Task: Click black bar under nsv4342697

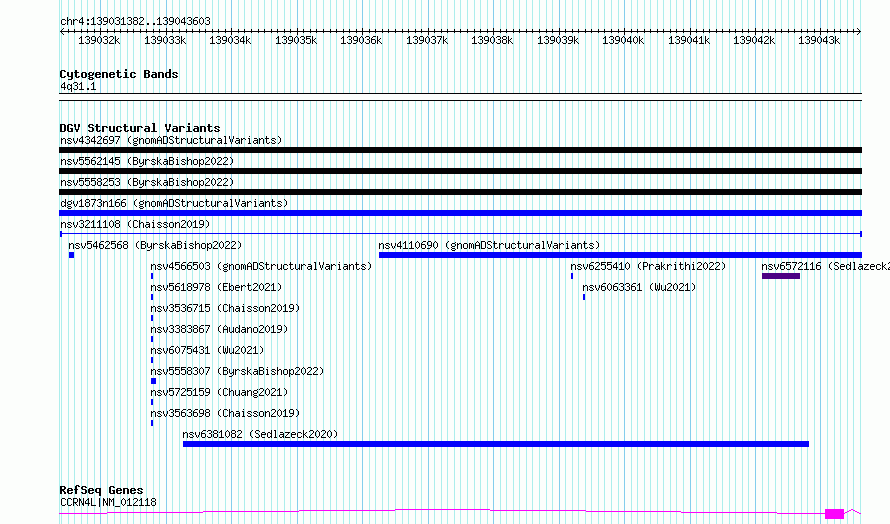Action: [460, 150]
